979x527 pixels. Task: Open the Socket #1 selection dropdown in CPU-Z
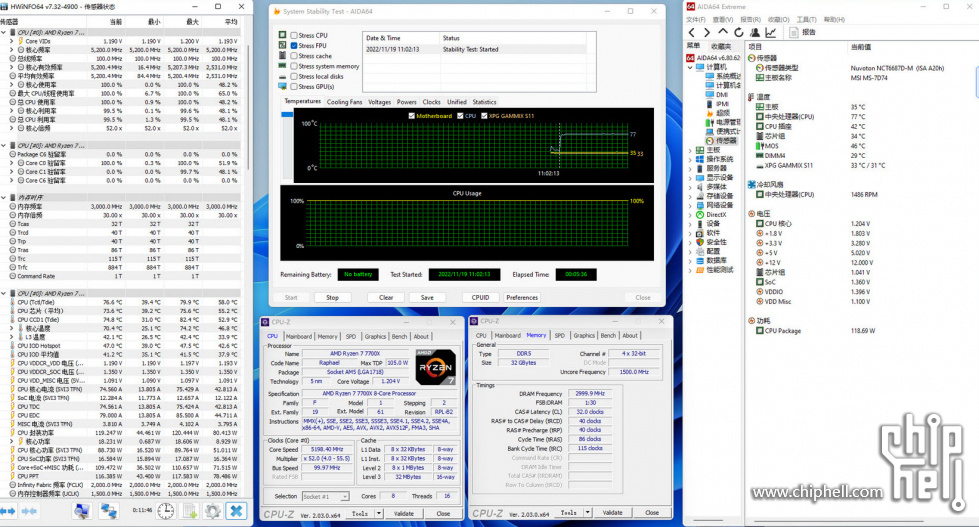click(325, 496)
